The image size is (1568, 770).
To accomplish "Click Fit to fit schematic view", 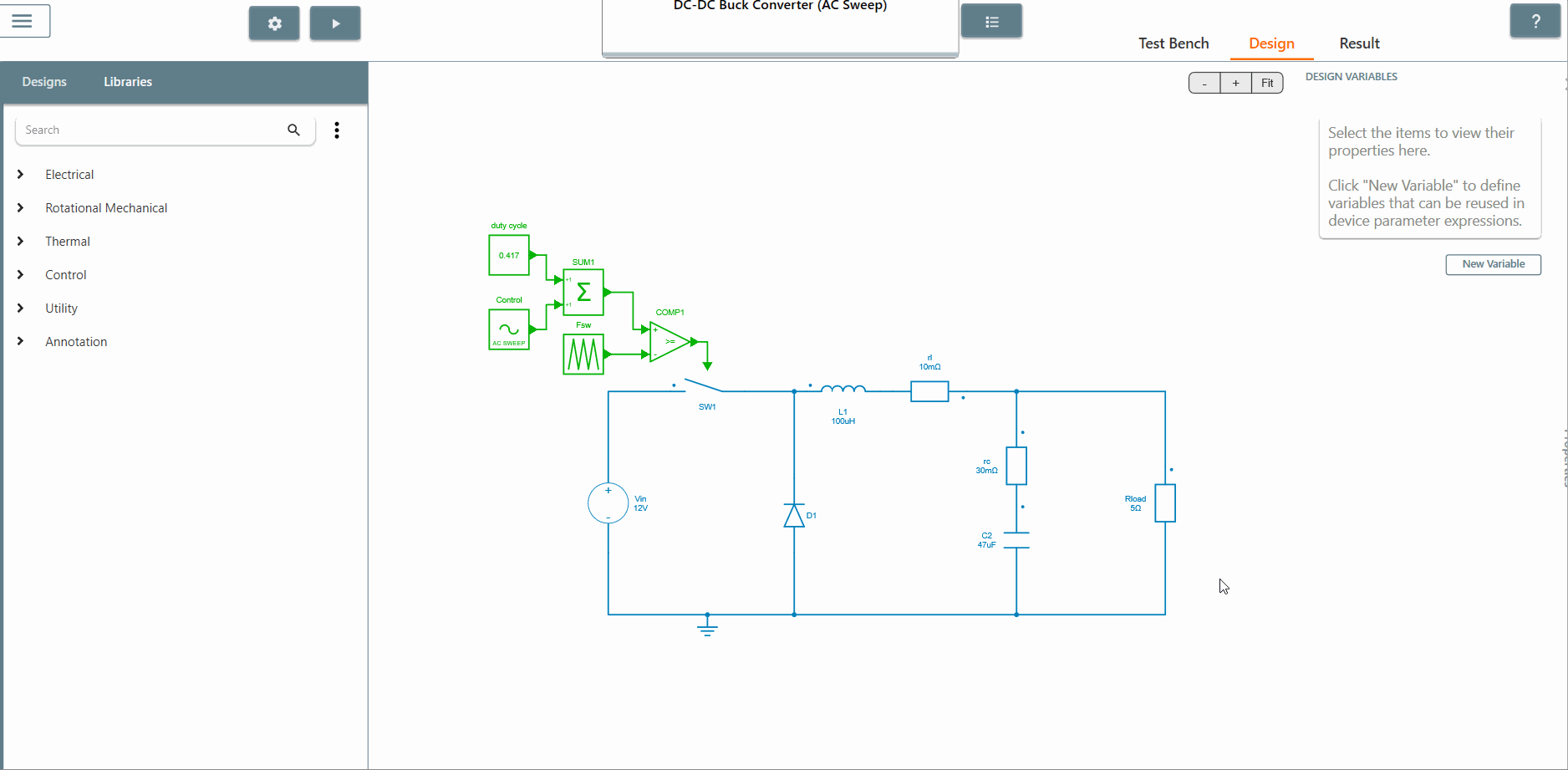I will click(1267, 83).
